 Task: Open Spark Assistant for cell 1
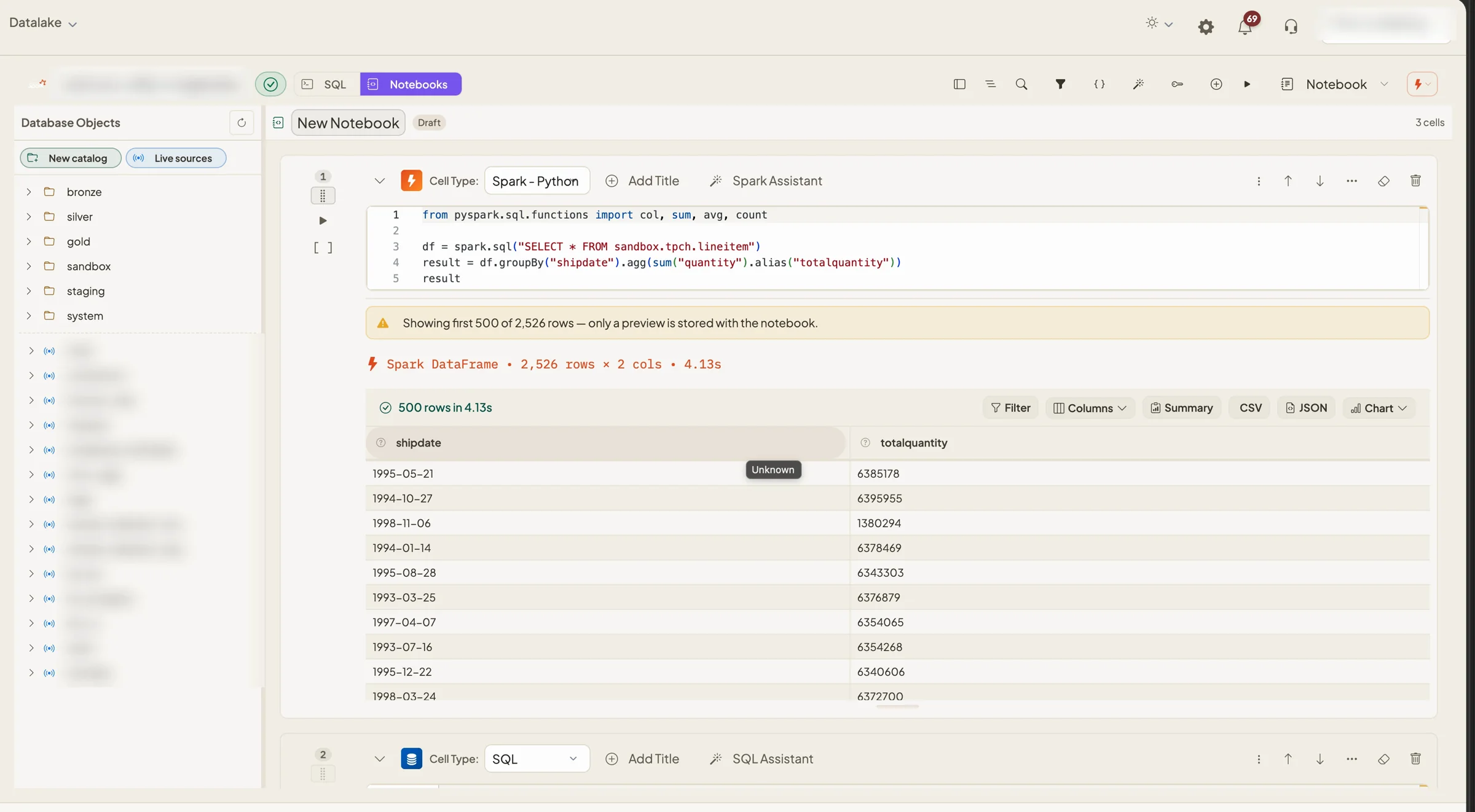pos(765,181)
